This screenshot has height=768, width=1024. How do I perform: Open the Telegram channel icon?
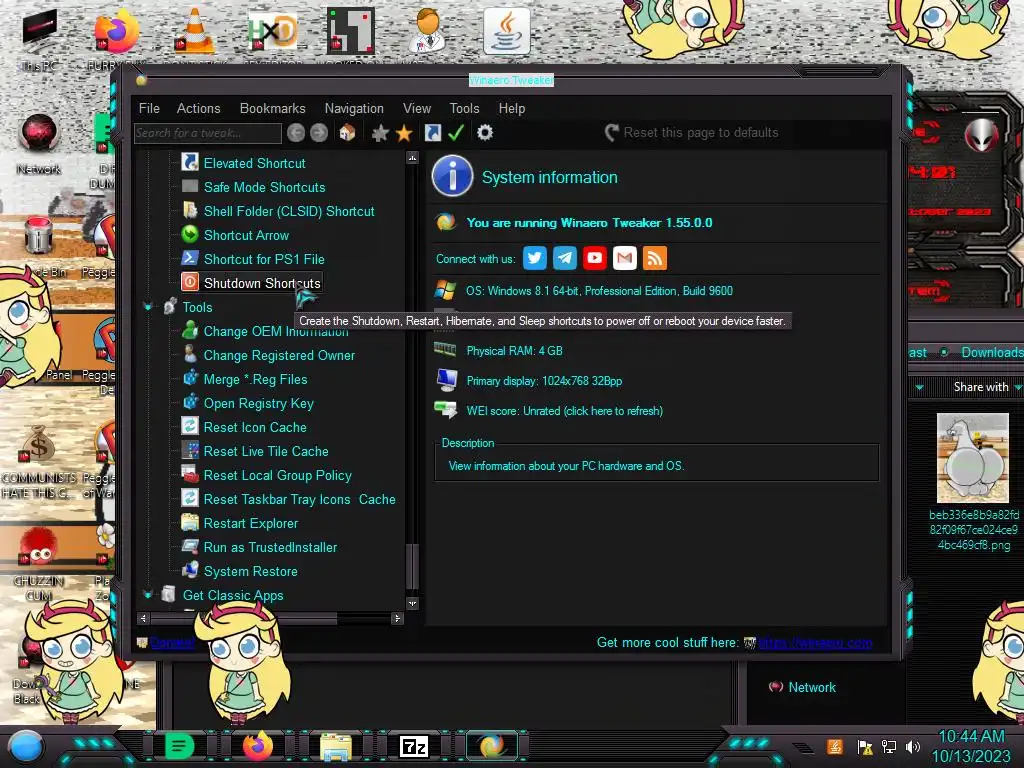(x=564, y=258)
